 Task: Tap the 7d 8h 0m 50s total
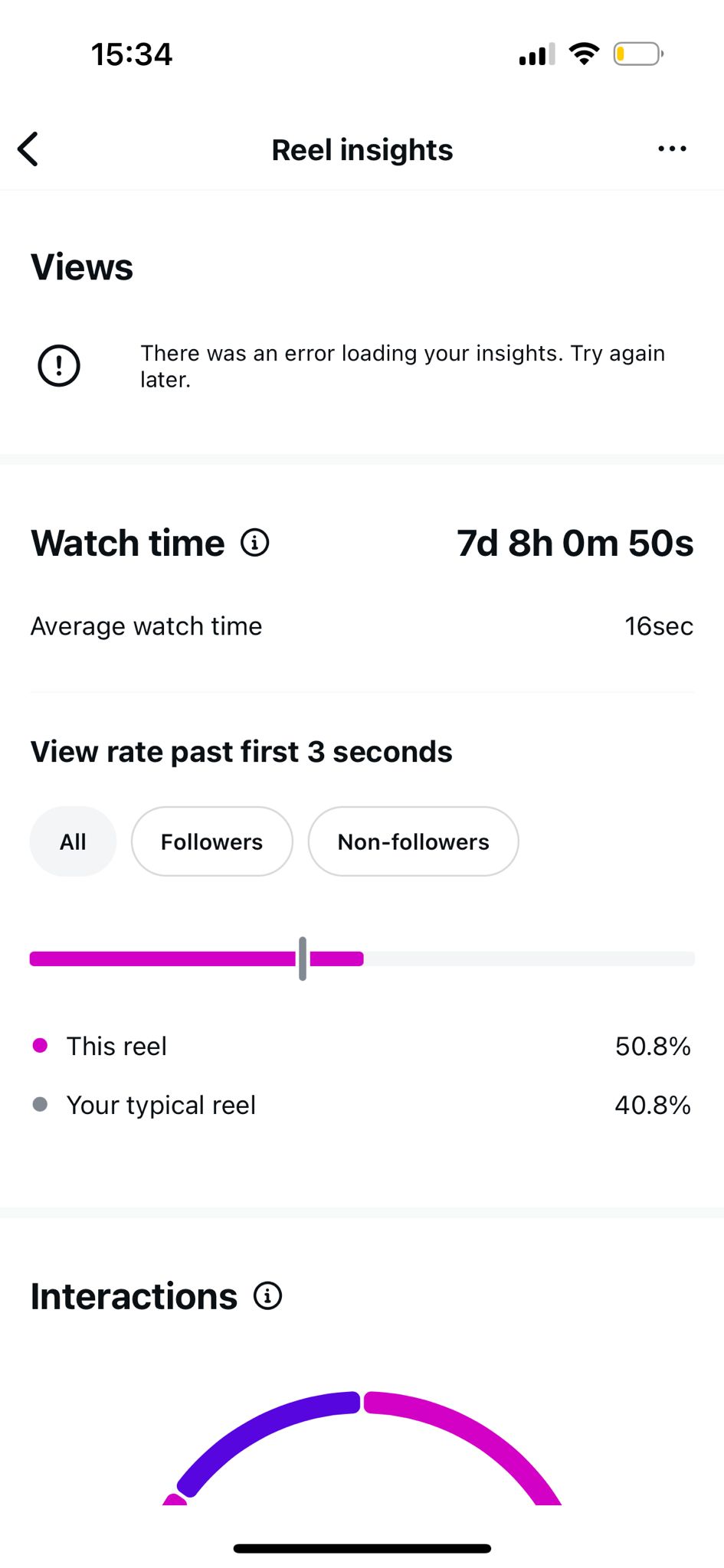[x=575, y=544]
